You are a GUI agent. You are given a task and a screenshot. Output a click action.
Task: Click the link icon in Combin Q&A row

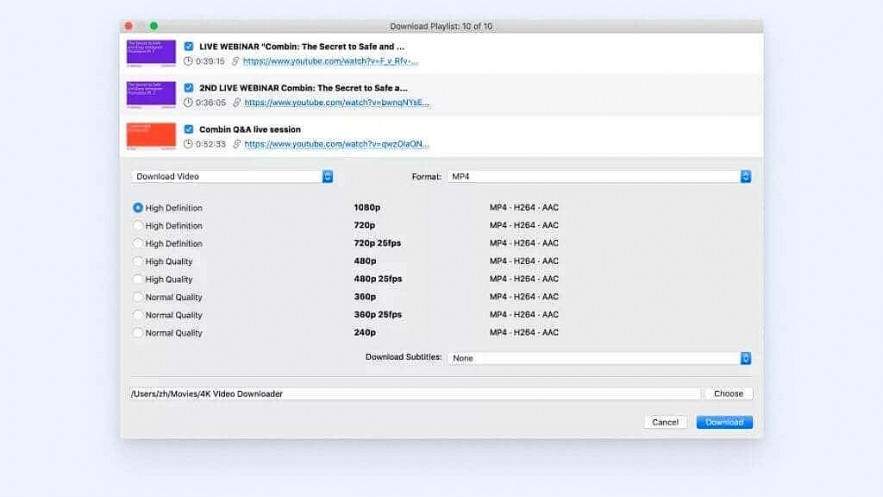tap(236, 144)
